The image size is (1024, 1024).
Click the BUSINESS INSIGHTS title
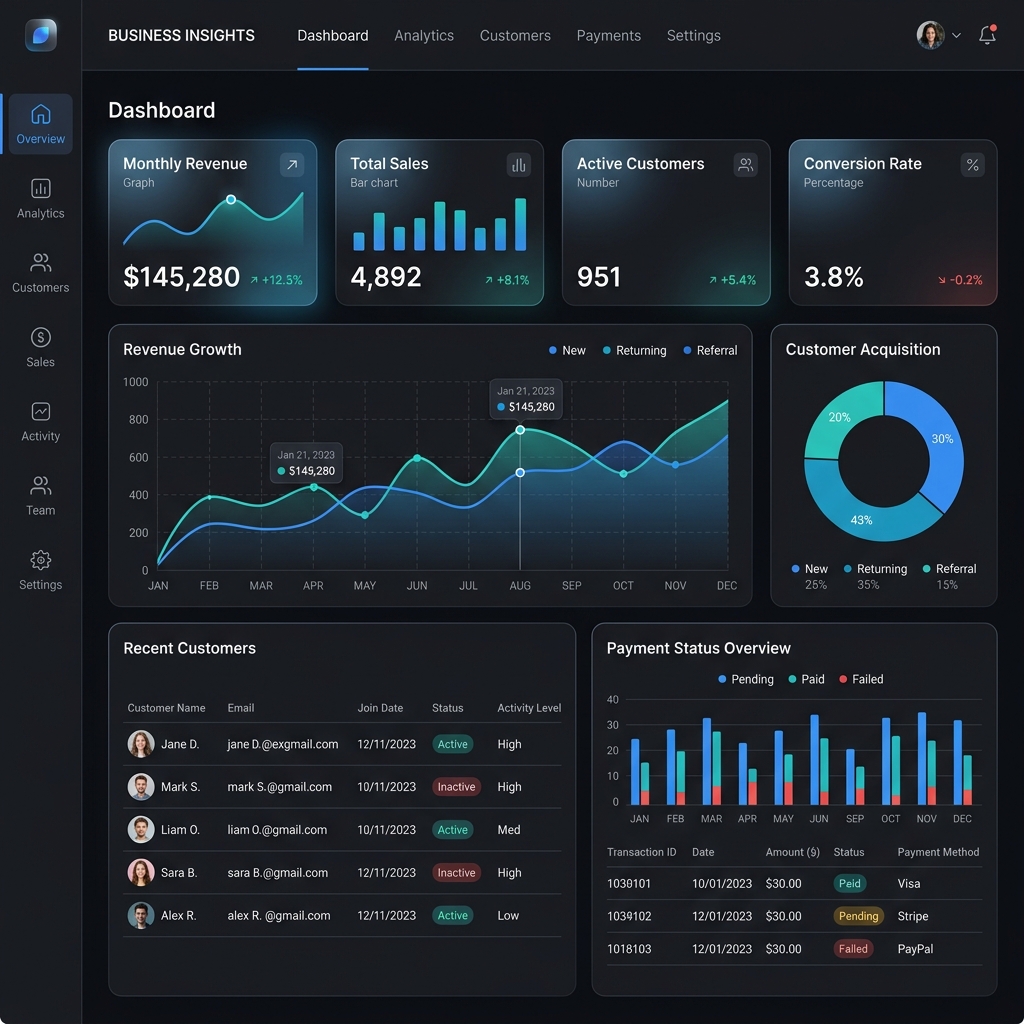tap(182, 35)
